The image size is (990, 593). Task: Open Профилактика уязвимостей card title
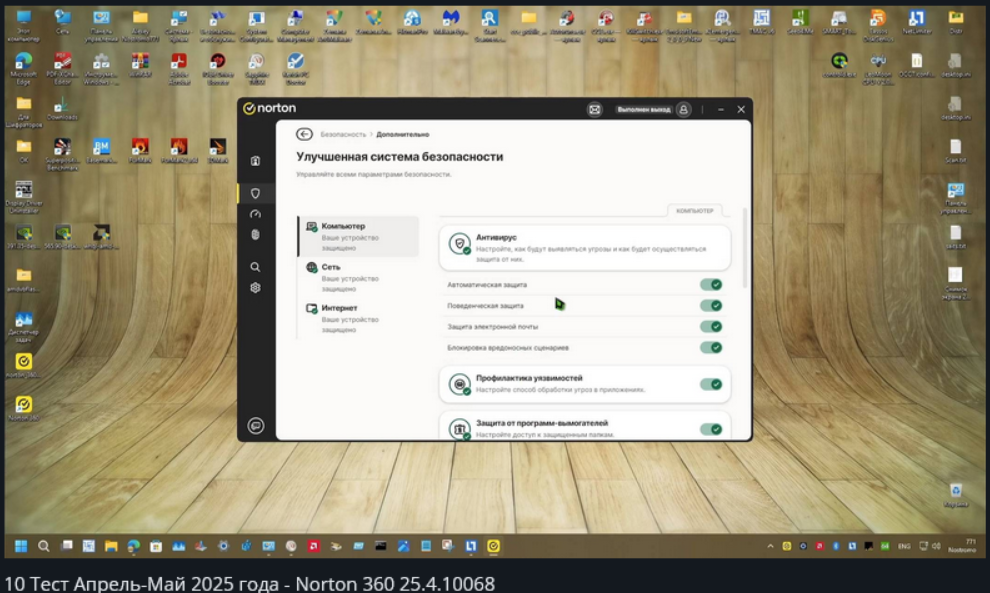tap(529, 378)
